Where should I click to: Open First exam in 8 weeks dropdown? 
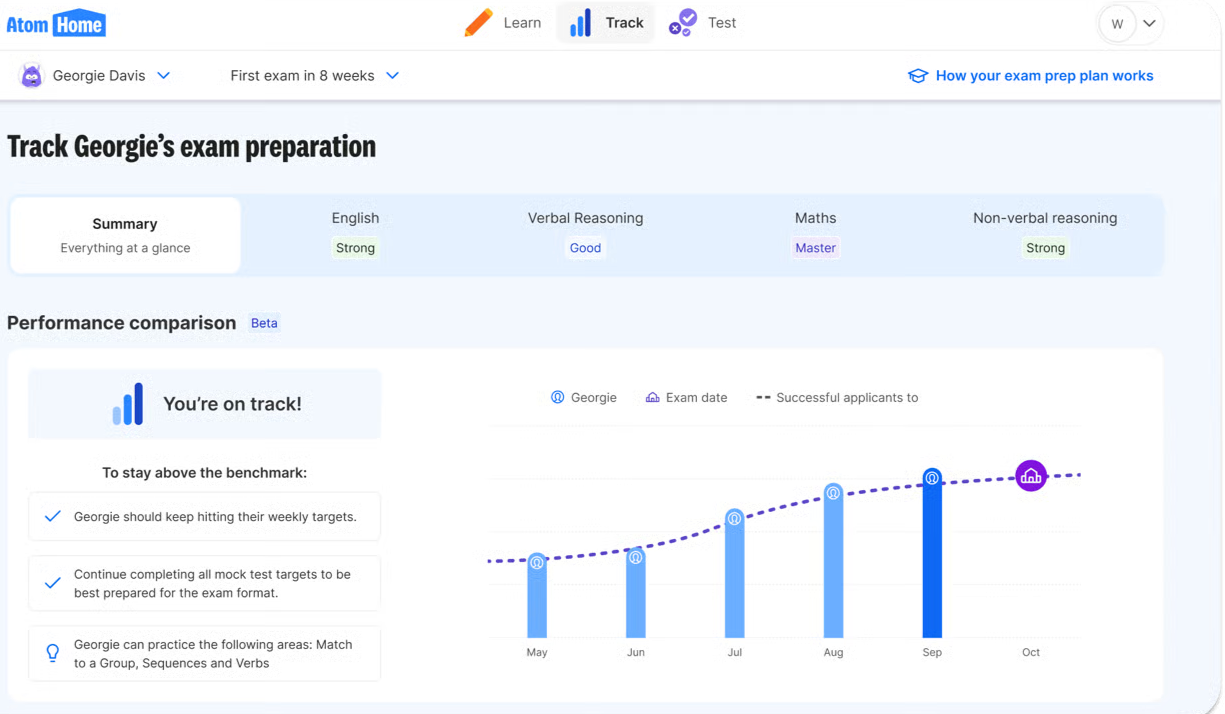(x=315, y=75)
